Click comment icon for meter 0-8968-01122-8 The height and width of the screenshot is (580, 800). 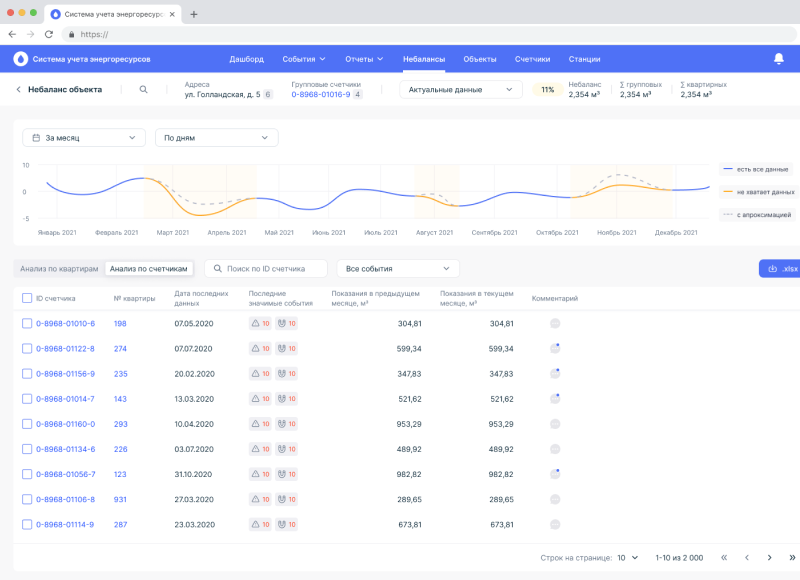click(555, 349)
